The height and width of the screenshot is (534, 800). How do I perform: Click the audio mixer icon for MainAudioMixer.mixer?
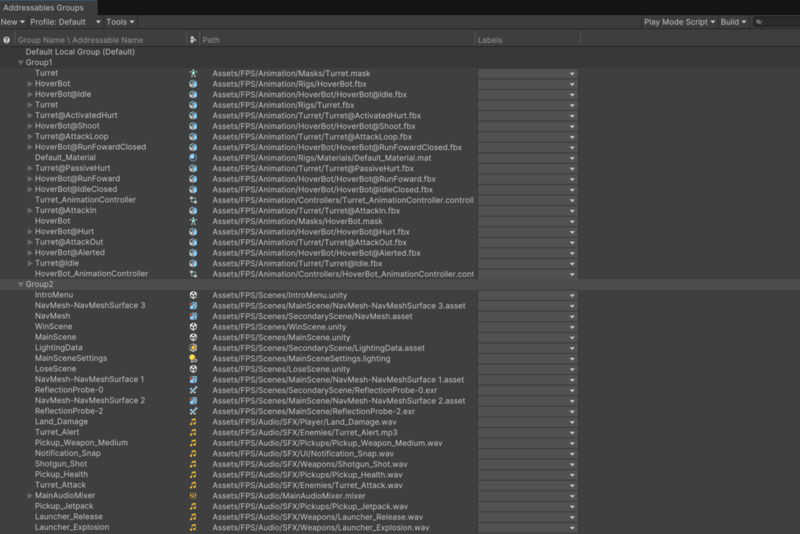click(x=193, y=496)
